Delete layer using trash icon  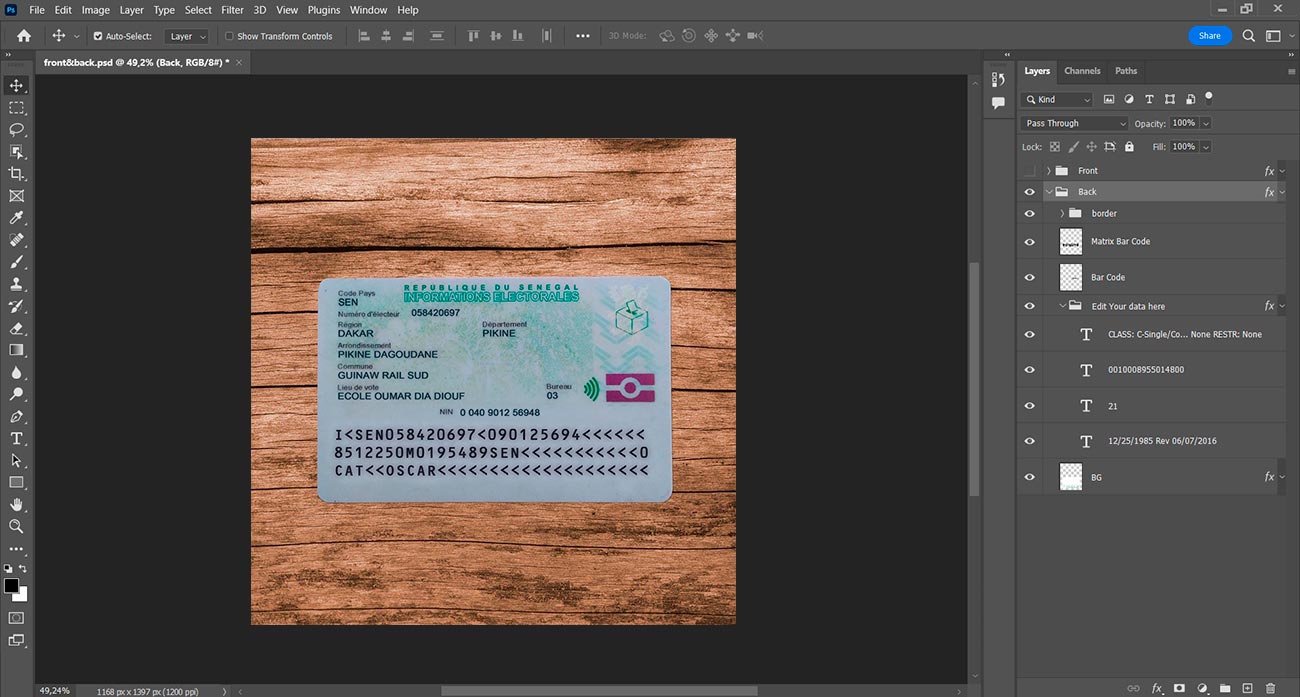[x=1270, y=688]
